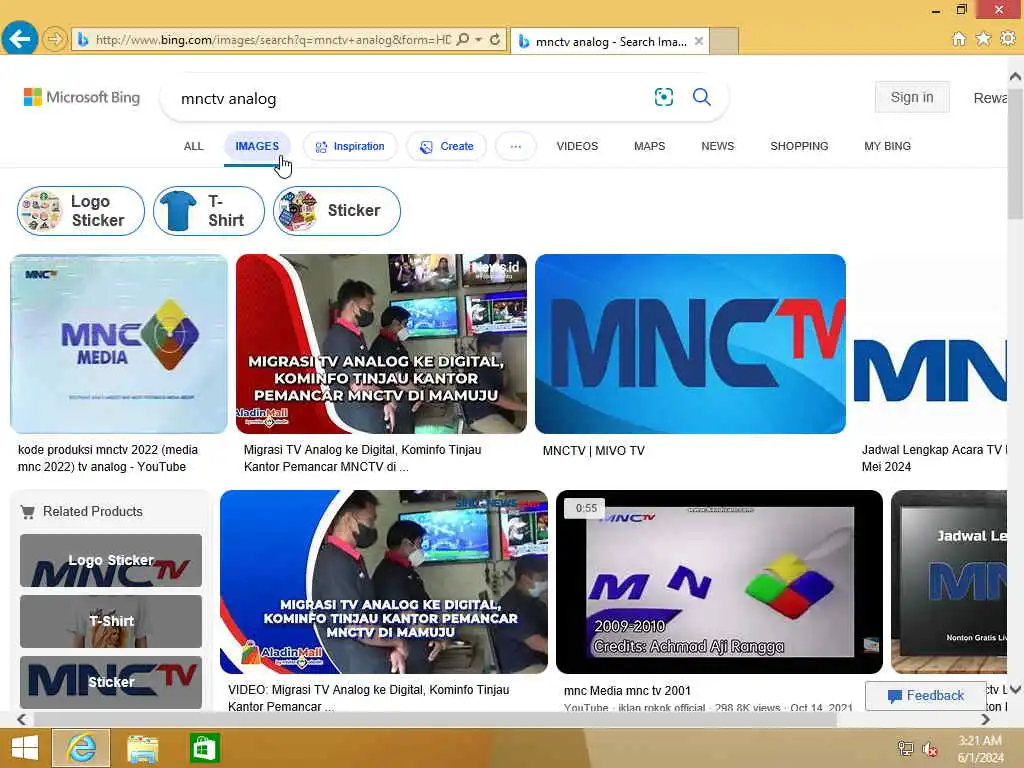The width and height of the screenshot is (1024, 768).
Task: Open the MY BING tab
Action: pyautogui.click(x=888, y=146)
